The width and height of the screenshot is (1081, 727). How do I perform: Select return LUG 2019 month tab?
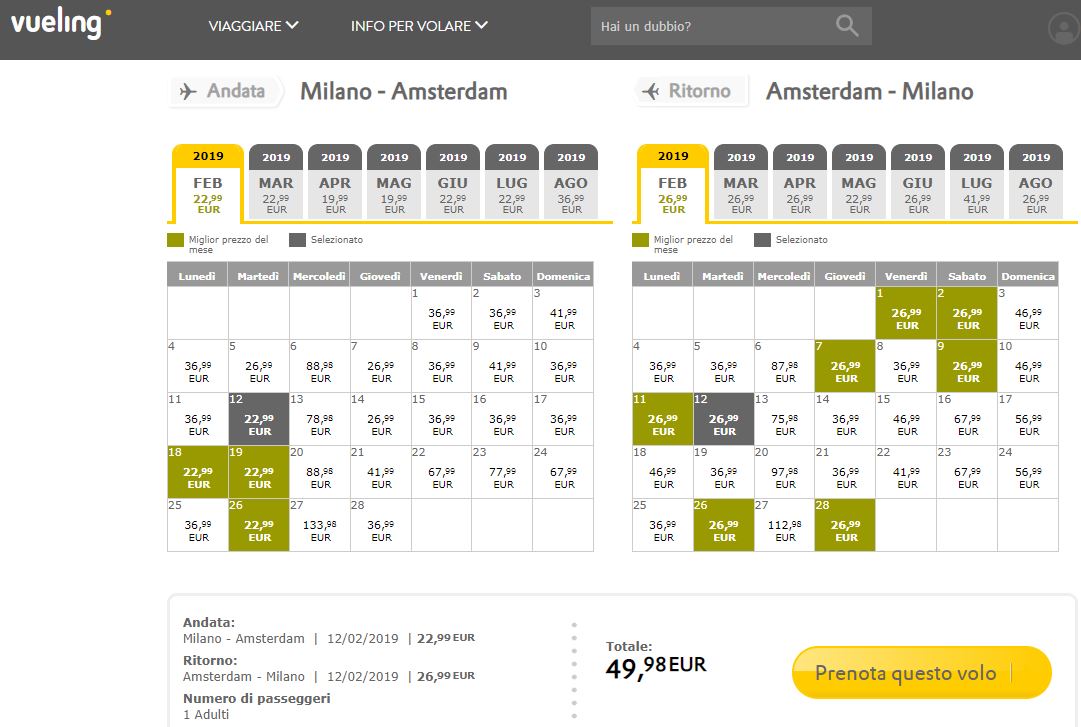point(977,183)
